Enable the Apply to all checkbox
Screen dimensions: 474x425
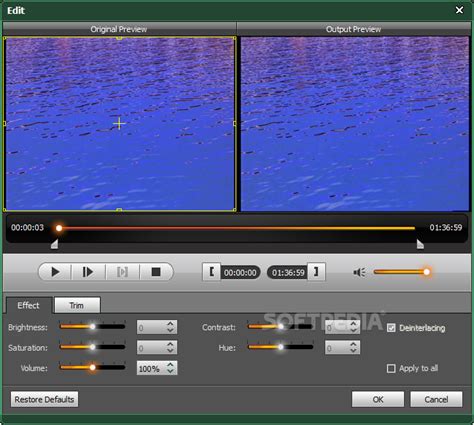391,368
